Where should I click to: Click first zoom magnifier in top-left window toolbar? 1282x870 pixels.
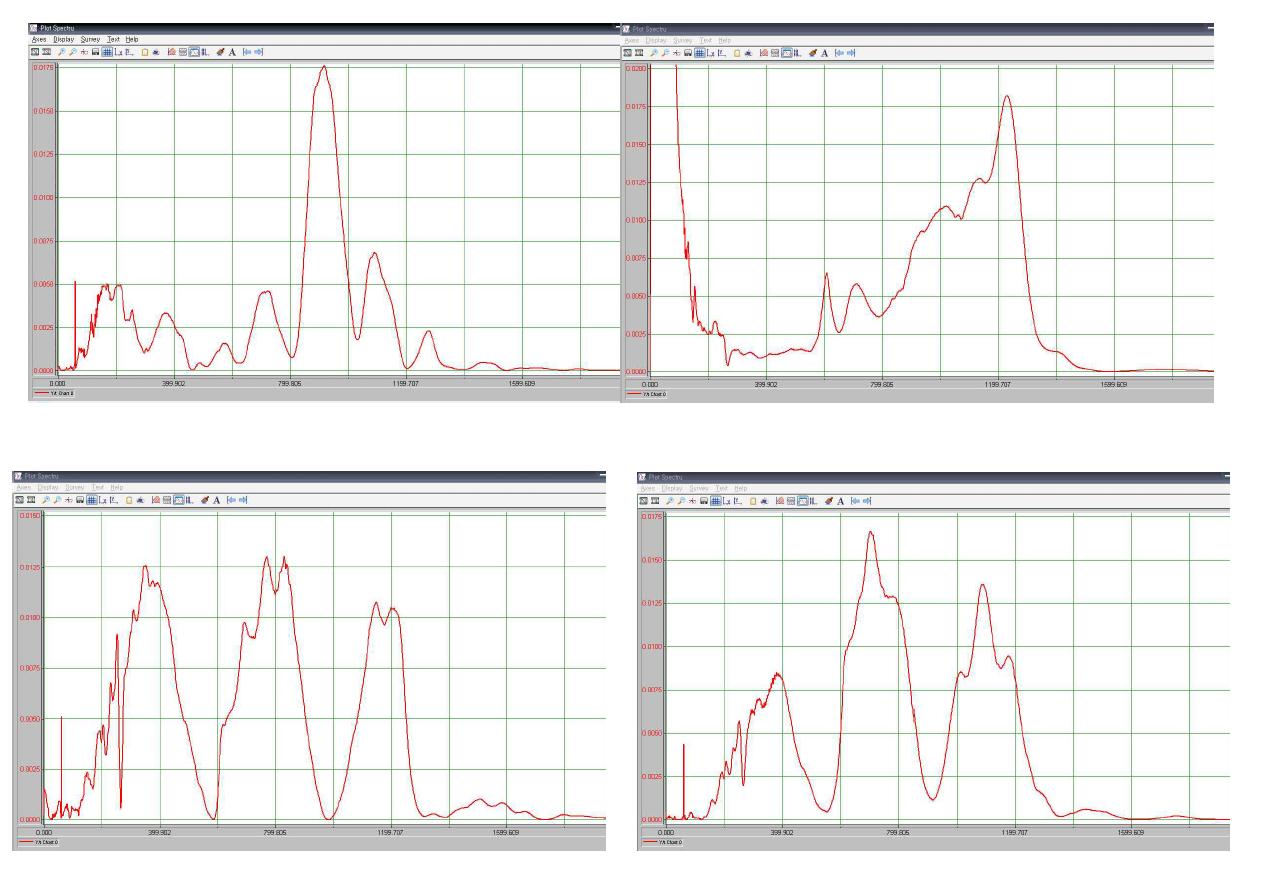point(61,52)
